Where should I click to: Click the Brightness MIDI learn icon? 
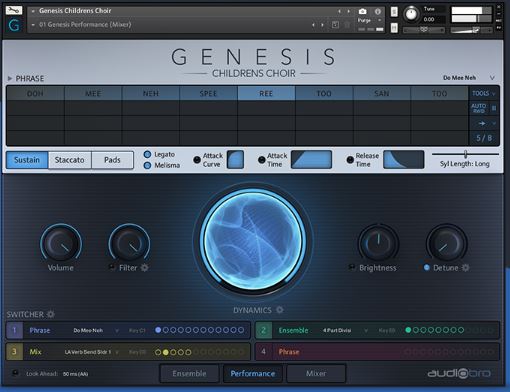(351, 267)
